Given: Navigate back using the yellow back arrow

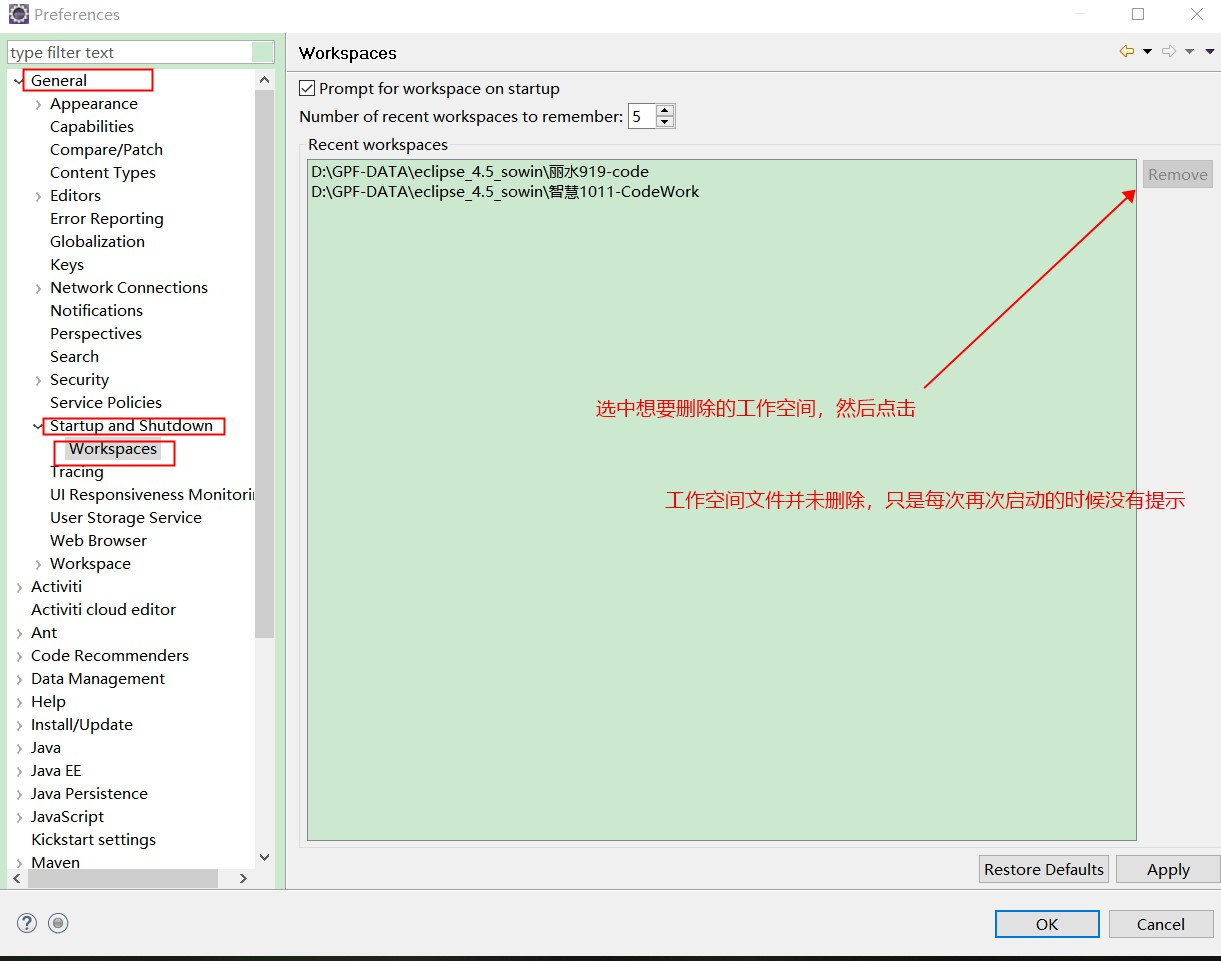Looking at the screenshot, I should 1127,51.
